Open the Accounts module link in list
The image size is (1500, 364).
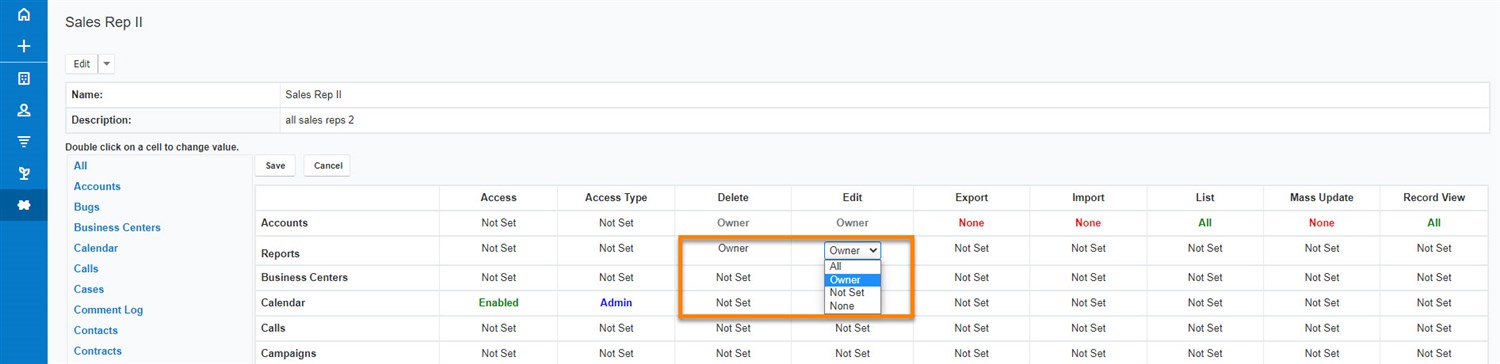coord(97,186)
